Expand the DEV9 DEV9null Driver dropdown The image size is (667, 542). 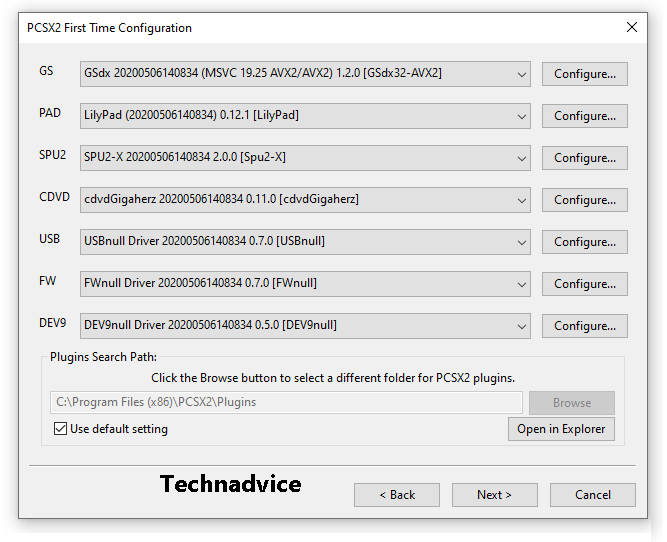pos(305,326)
